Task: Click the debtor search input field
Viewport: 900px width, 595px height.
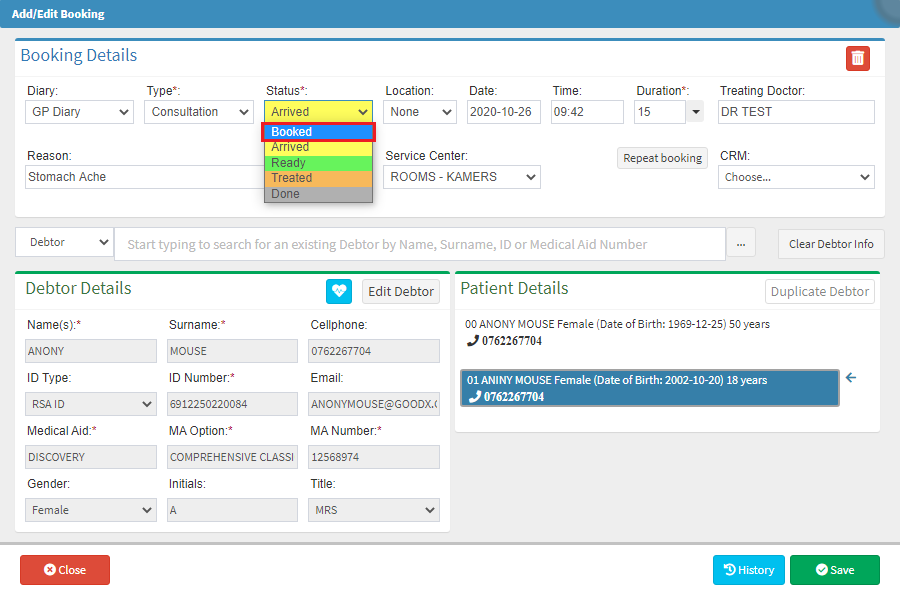Action: (420, 244)
